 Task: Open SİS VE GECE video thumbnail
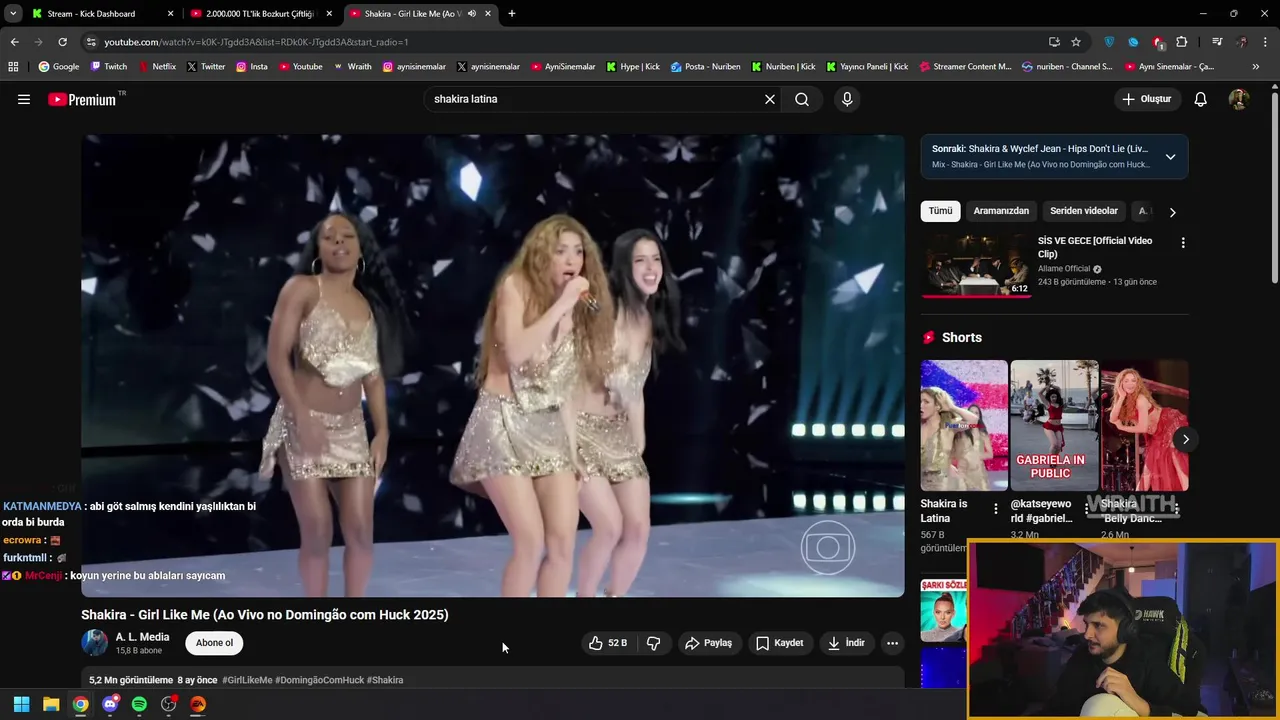[976, 266]
